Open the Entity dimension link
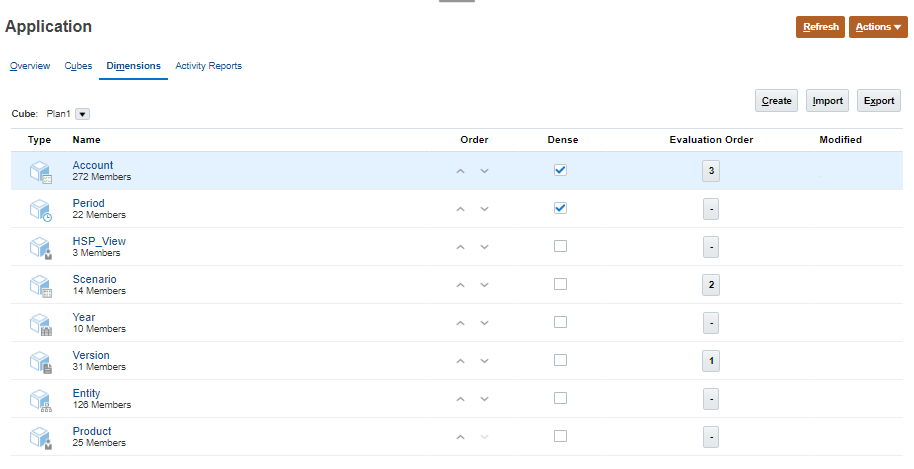914x469 pixels. tap(86, 393)
